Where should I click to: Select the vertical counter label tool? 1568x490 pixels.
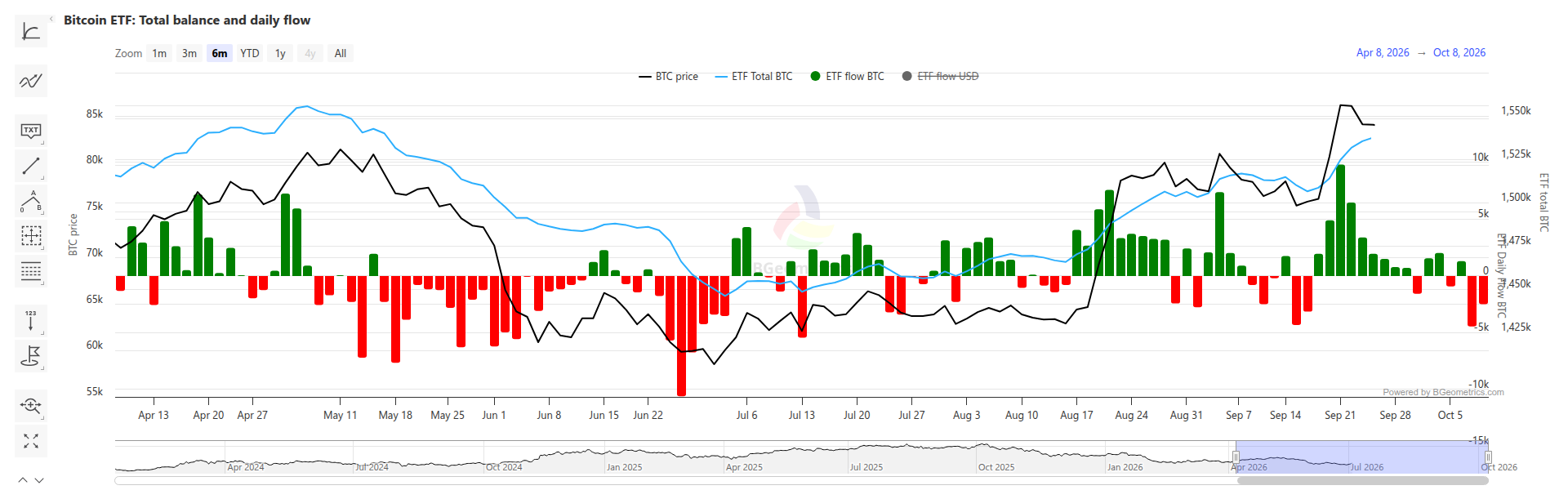click(x=31, y=321)
